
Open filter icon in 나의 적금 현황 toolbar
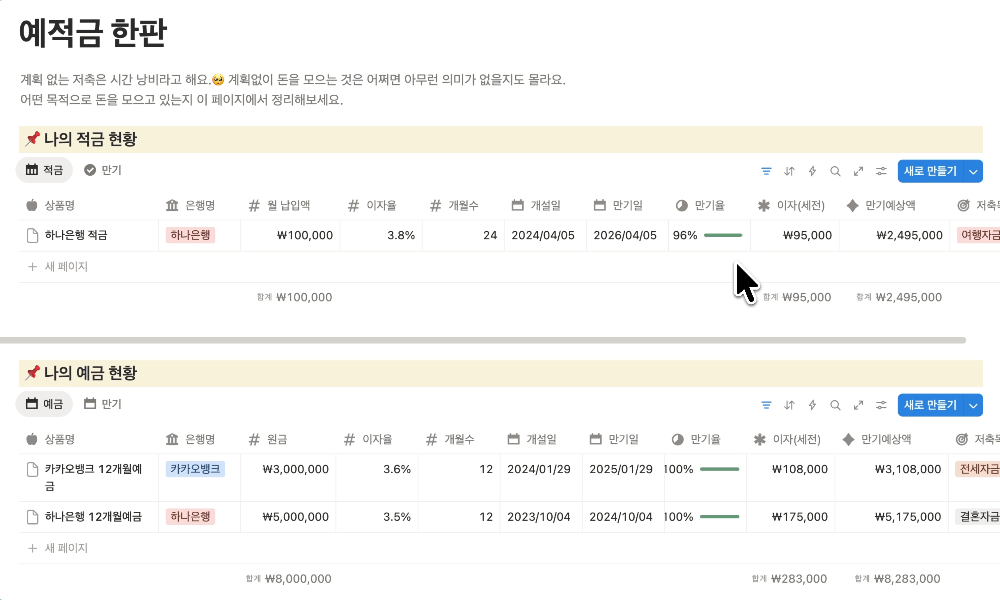pos(767,171)
